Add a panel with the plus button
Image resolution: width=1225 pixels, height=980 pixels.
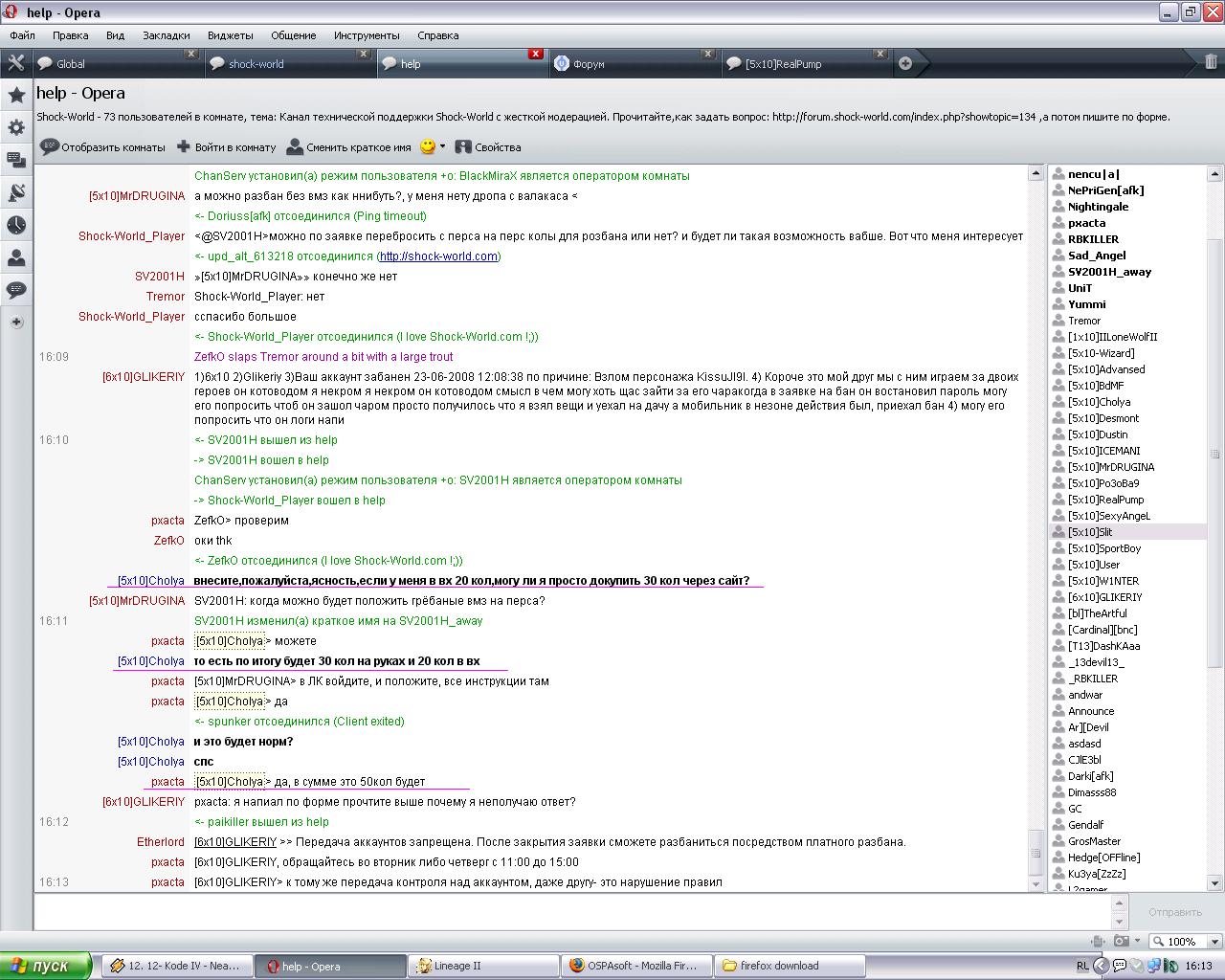pyautogui.click(x=16, y=323)
